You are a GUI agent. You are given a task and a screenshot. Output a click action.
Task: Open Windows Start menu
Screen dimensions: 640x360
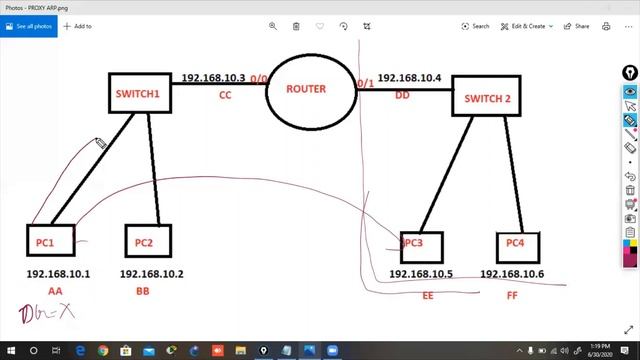(x=11, y=351)
